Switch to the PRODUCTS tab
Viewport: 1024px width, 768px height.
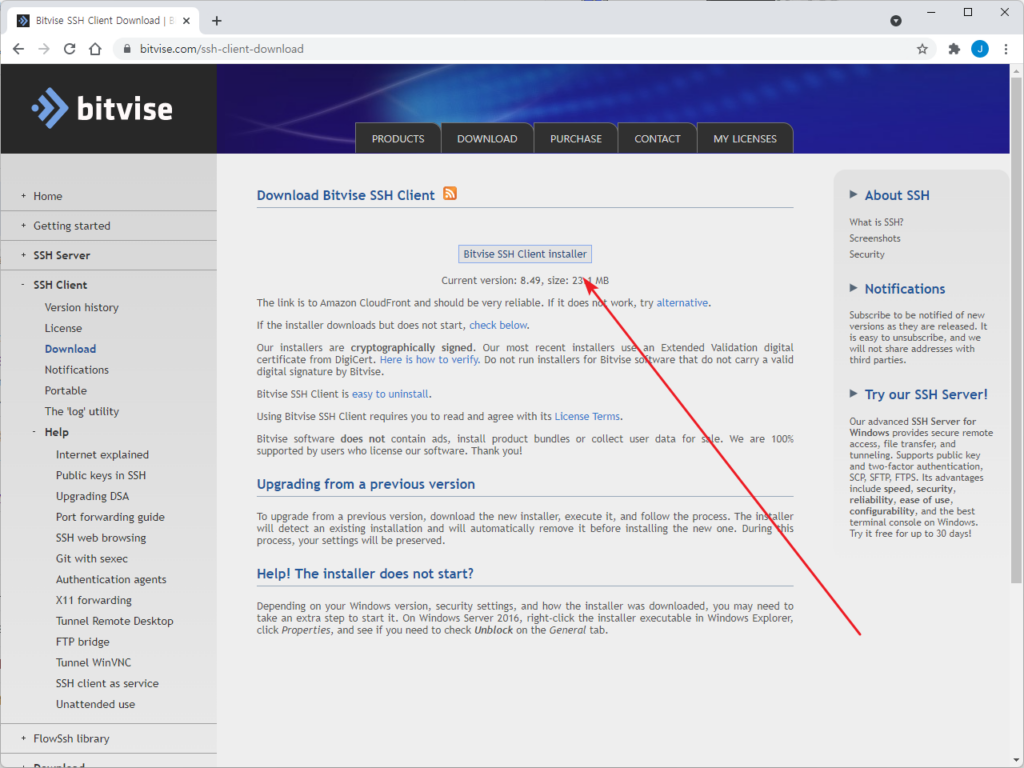397,137
